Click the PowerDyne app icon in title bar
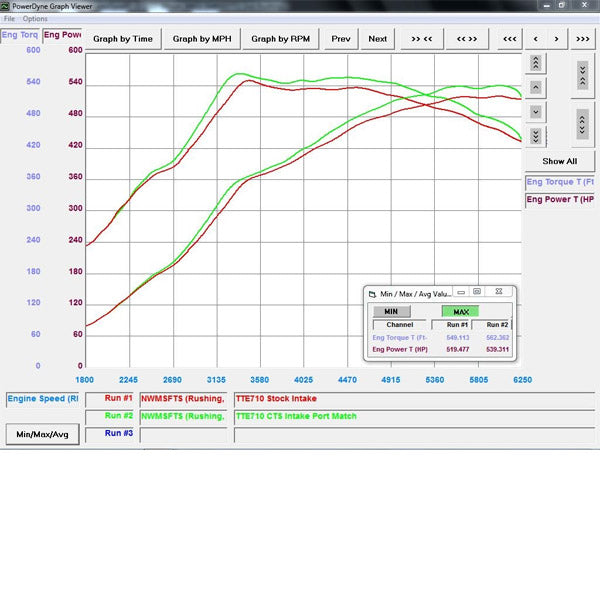This screenshot has height=600, width=600. (x=5, y=6)
